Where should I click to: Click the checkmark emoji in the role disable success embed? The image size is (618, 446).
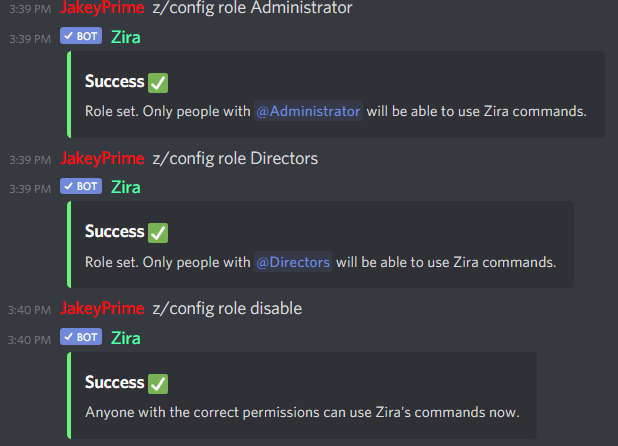[158, 384]
